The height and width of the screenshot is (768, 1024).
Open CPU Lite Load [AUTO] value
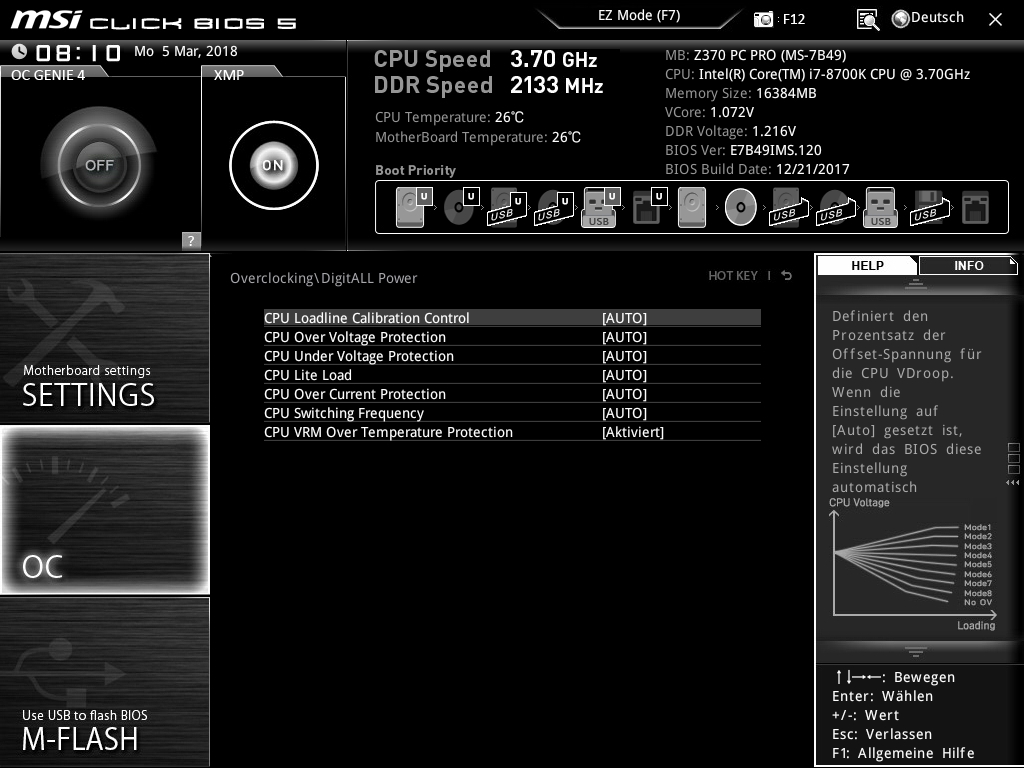pos(624,375)
